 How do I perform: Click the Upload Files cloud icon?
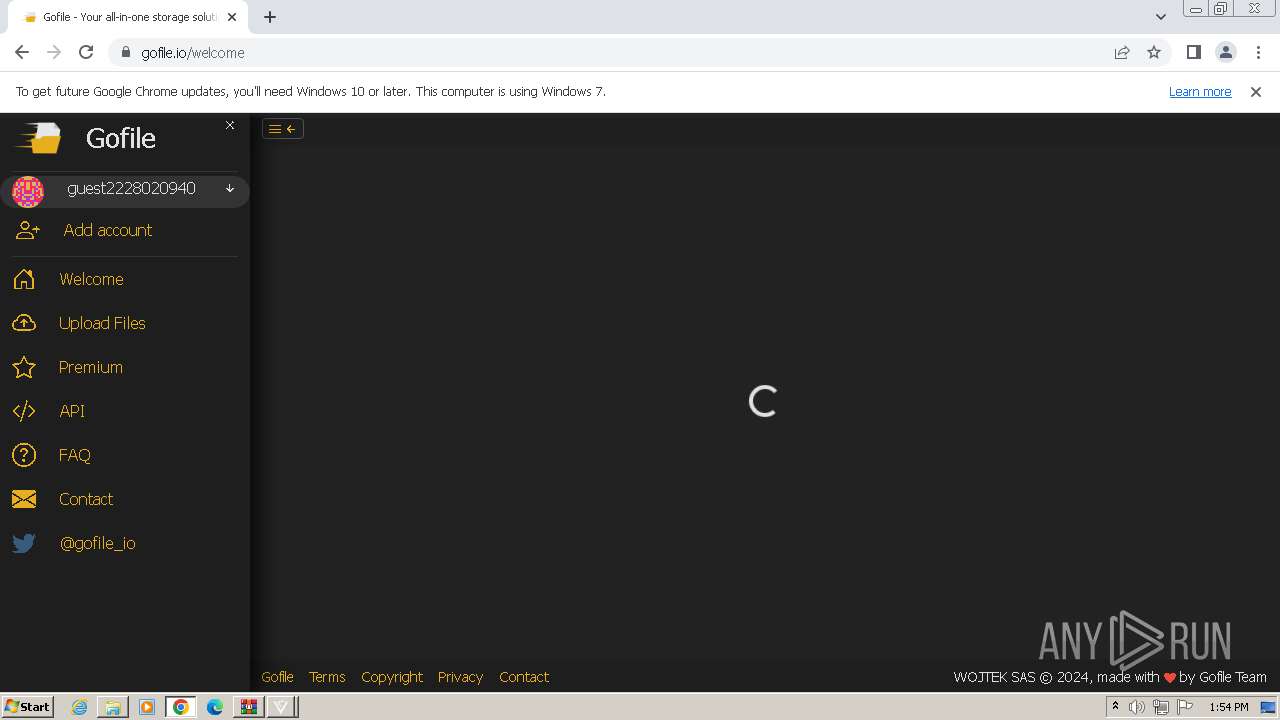pyautogui.click(x=24, y=324)
